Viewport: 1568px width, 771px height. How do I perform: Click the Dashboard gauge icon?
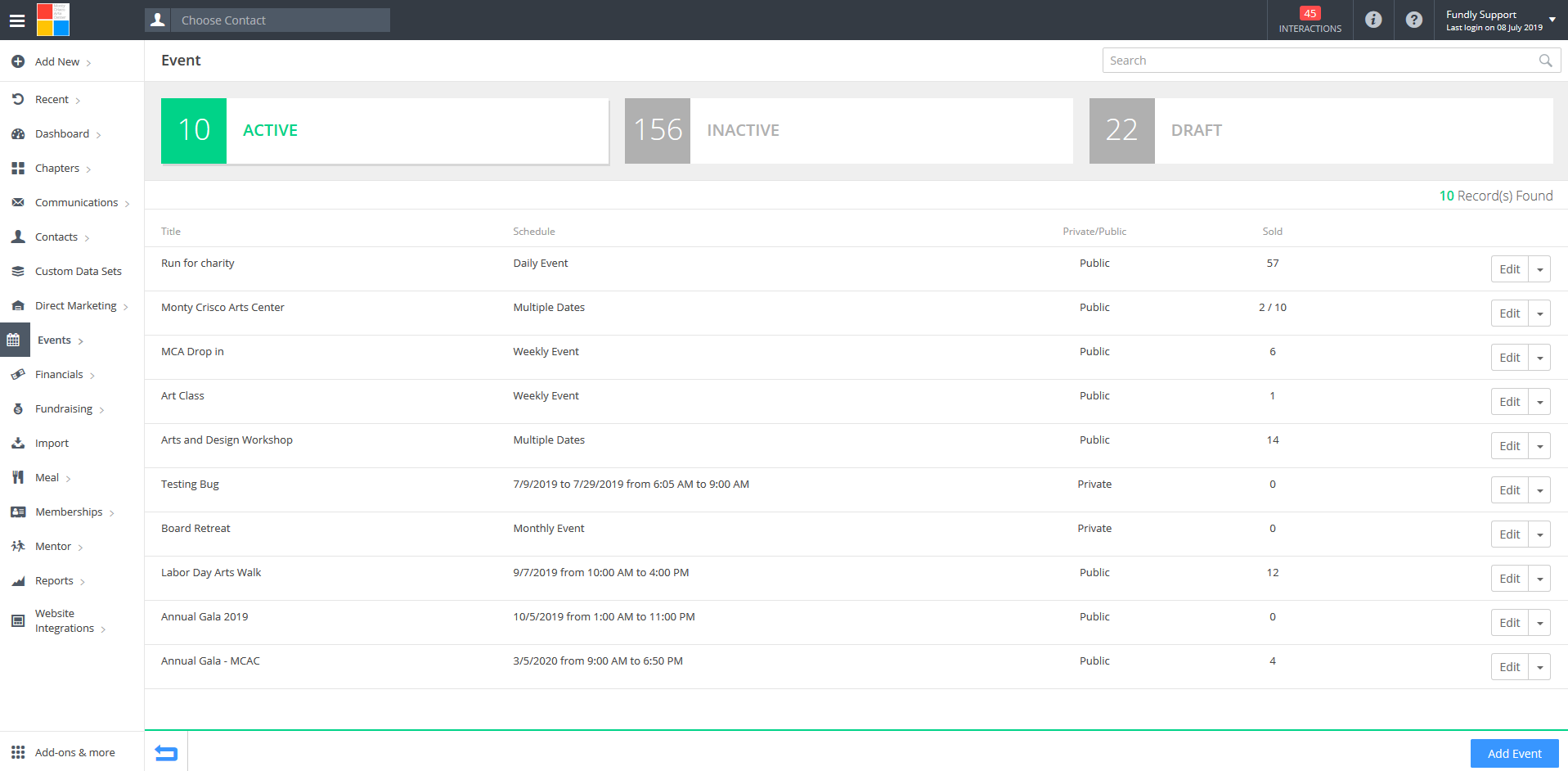tap(18, 133)
